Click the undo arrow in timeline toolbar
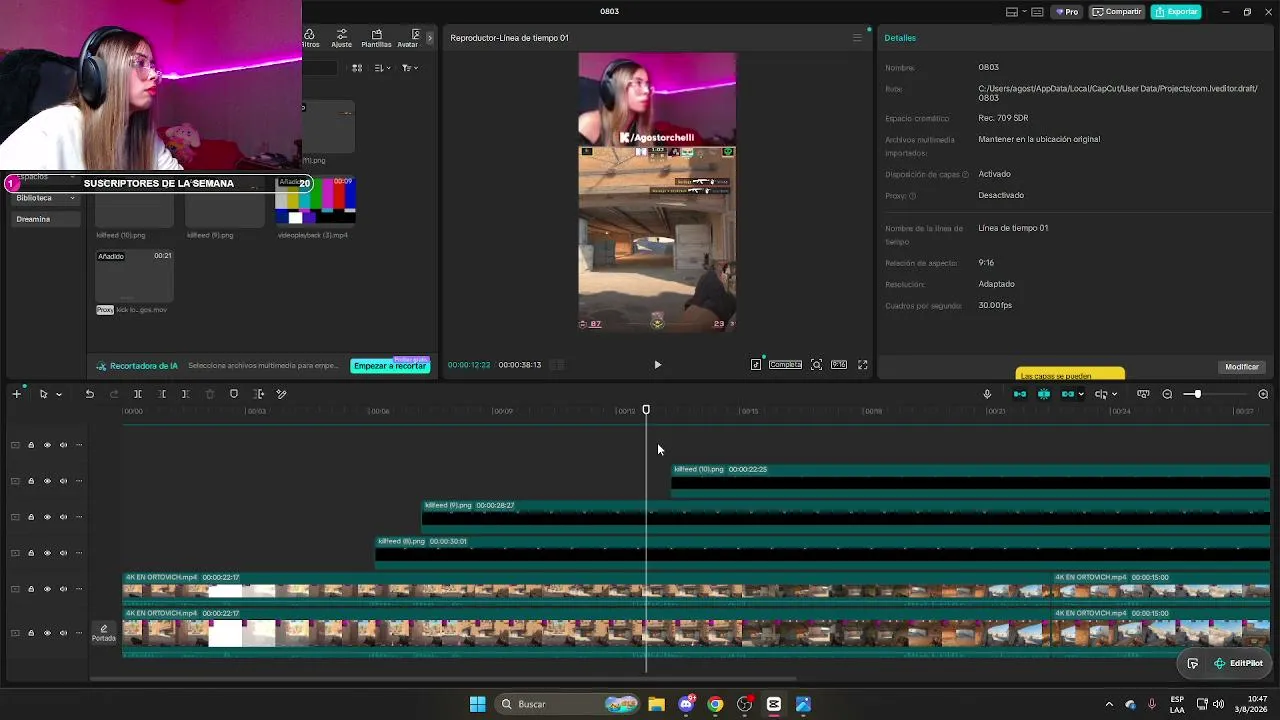The width and height of the screenshot is (1280, 720). (x=89, y=394)
